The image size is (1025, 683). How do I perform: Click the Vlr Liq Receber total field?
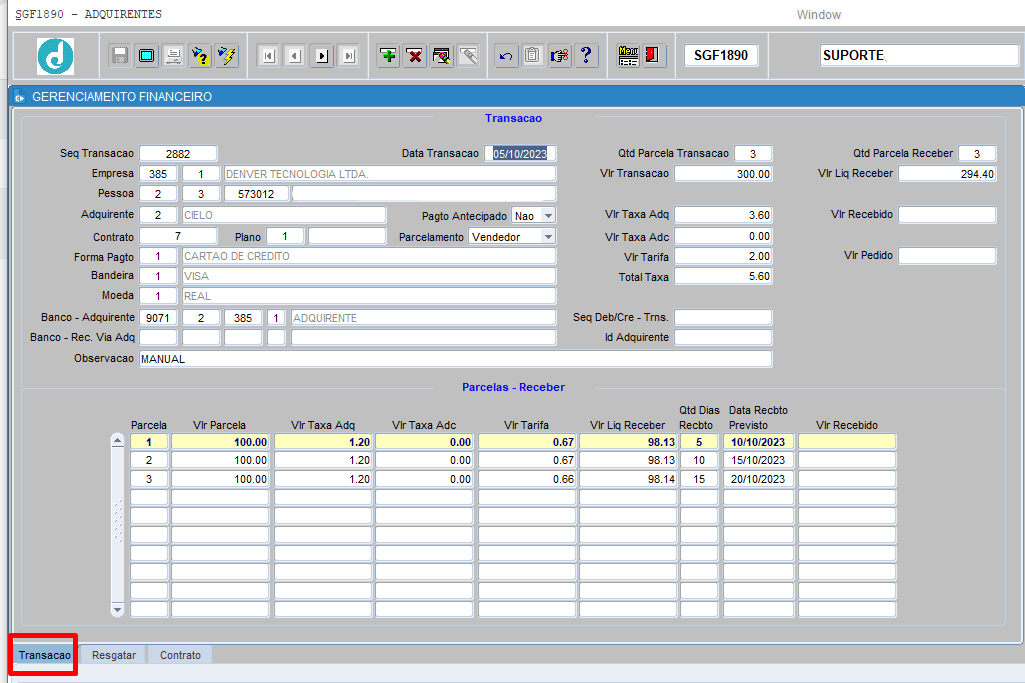coord(947,174)
